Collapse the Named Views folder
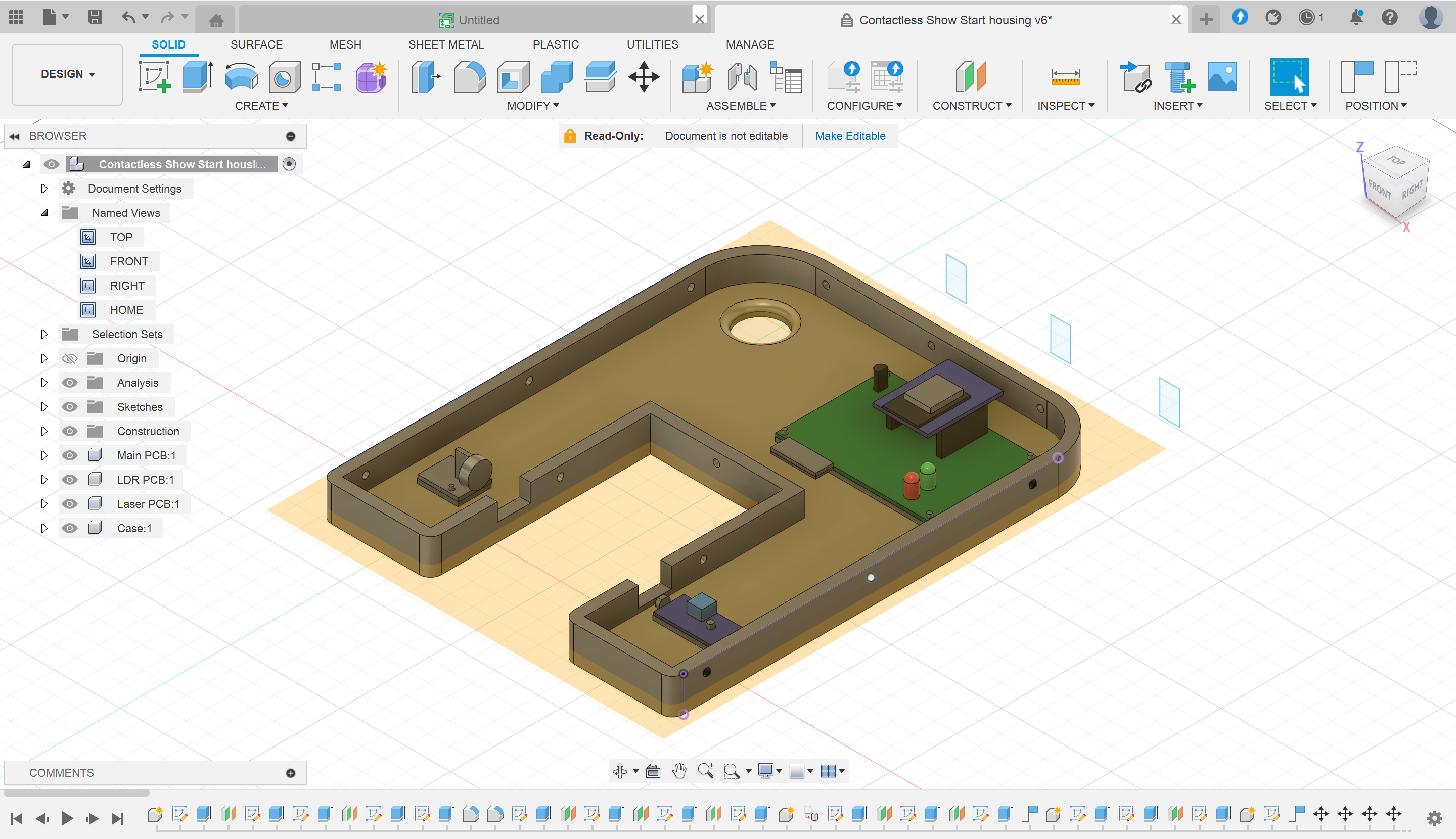The width and height of the screenshot is (1456, 839). point(44,213)
